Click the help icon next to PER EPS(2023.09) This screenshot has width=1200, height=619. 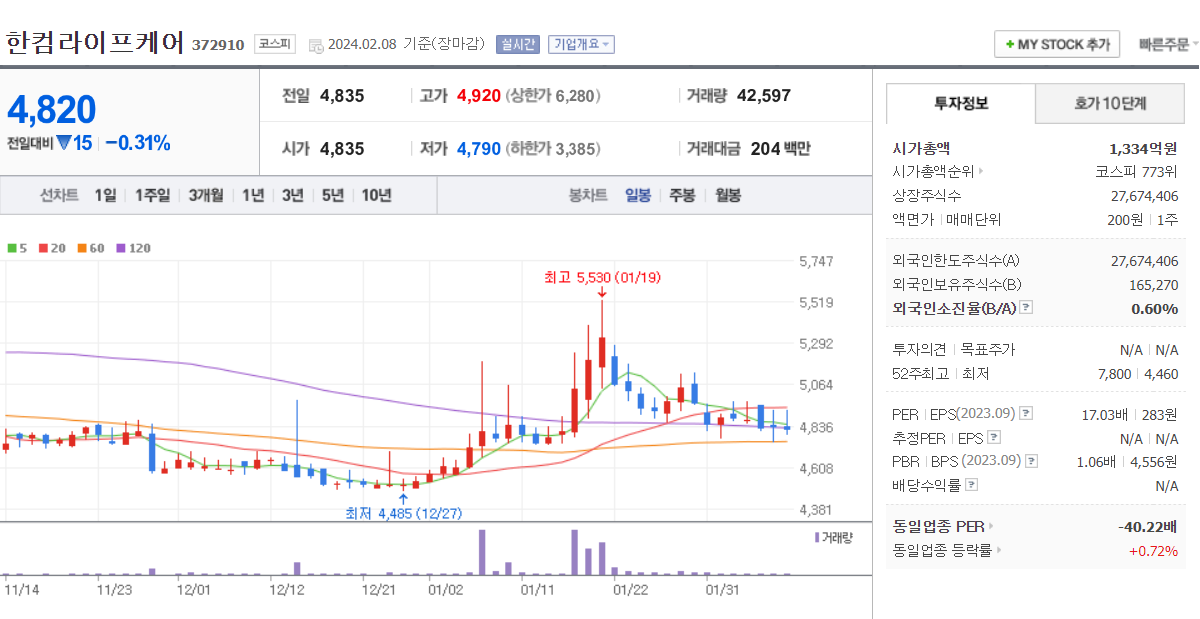click(x=1026, y=413)
